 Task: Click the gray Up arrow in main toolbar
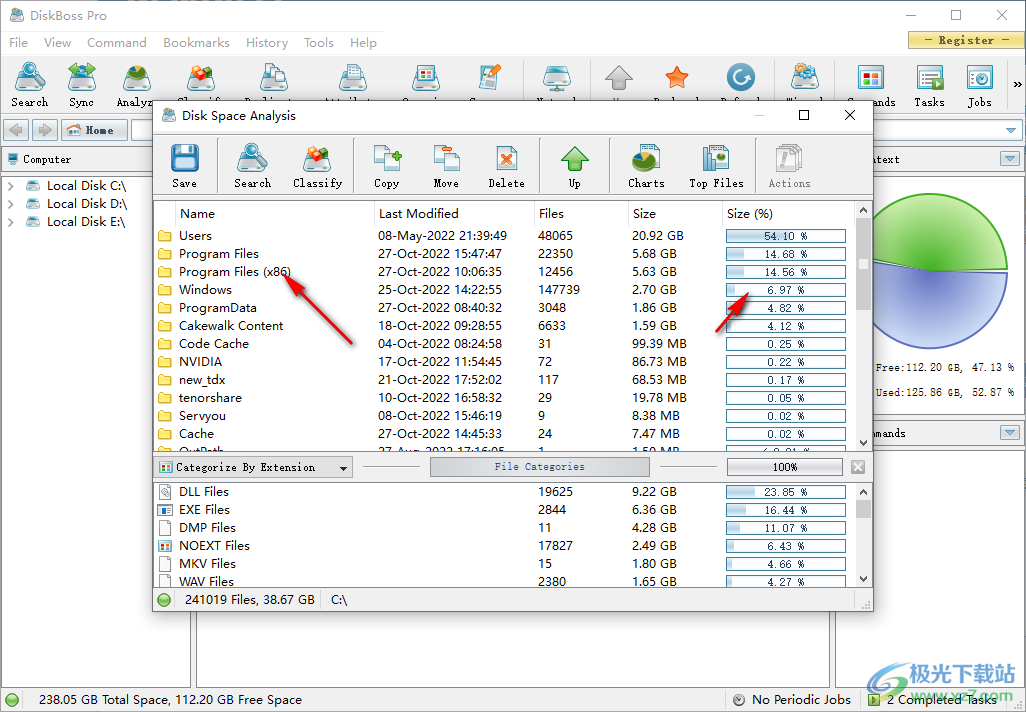tap(618, 78)
